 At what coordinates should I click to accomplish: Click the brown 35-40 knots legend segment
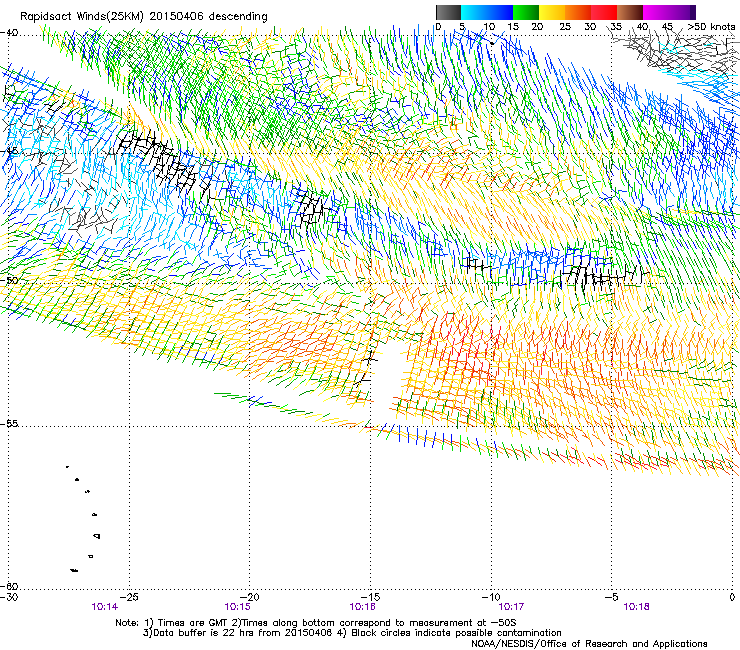(630, 12)
